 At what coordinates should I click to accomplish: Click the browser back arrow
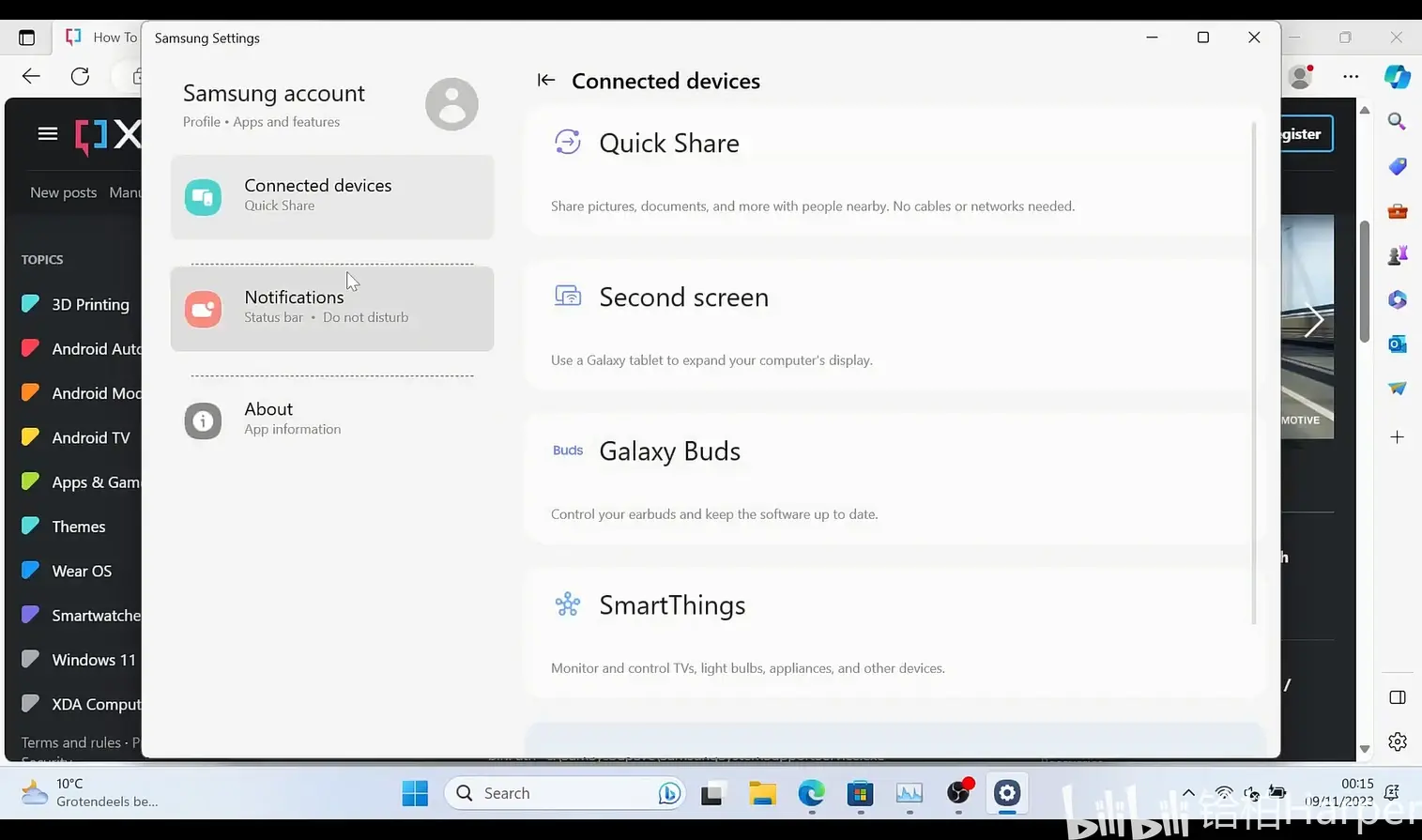(31, 76)
